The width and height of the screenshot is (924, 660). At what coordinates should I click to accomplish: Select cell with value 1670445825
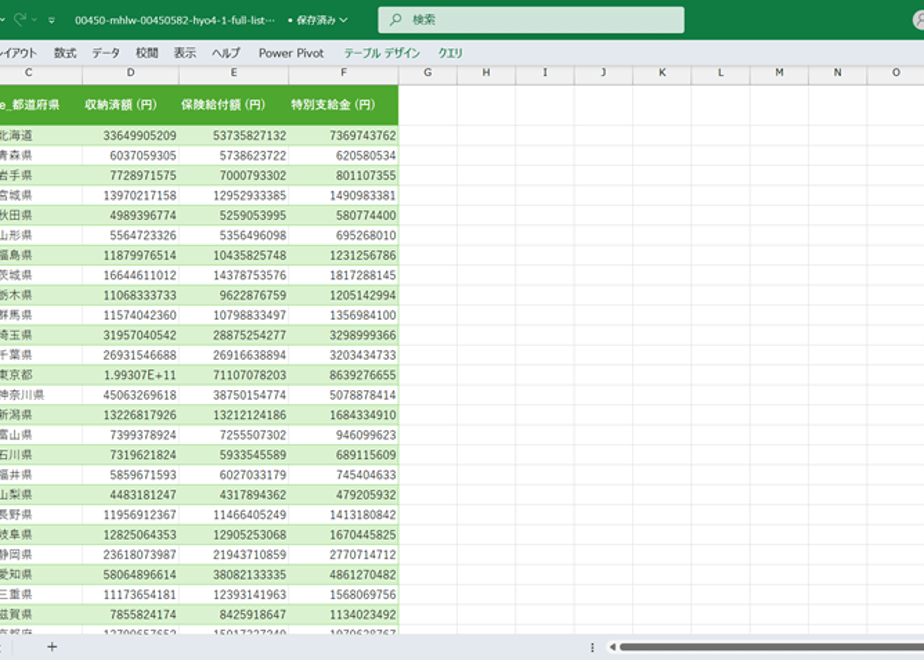(344, 535)
